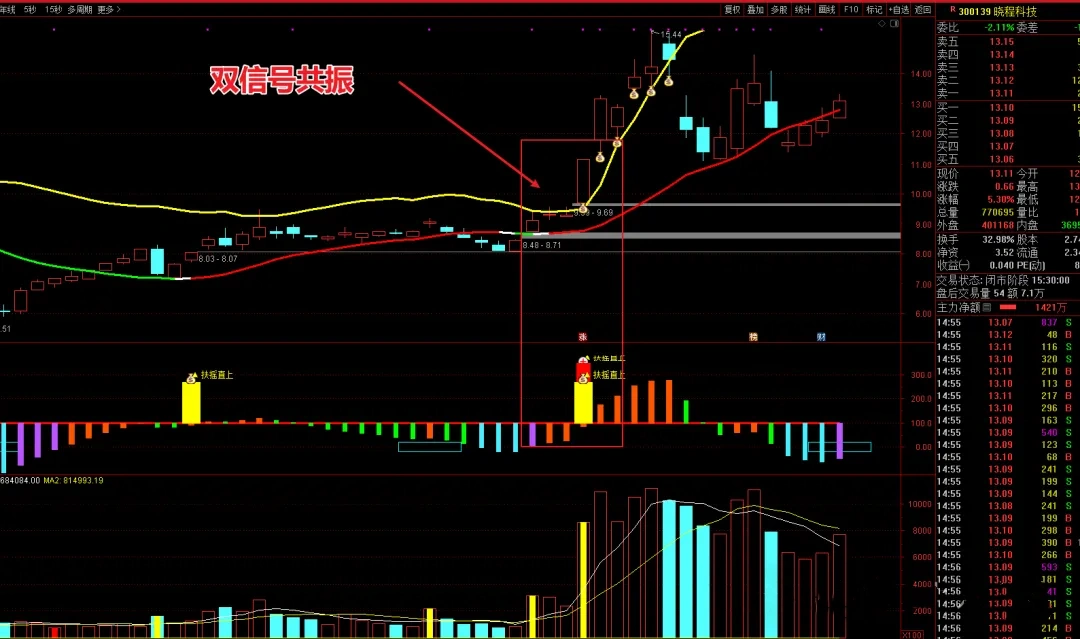This screenshot has height=639, width=1080.
Task: Click the panel layout icon beside diamond
Action: point(894,23)
